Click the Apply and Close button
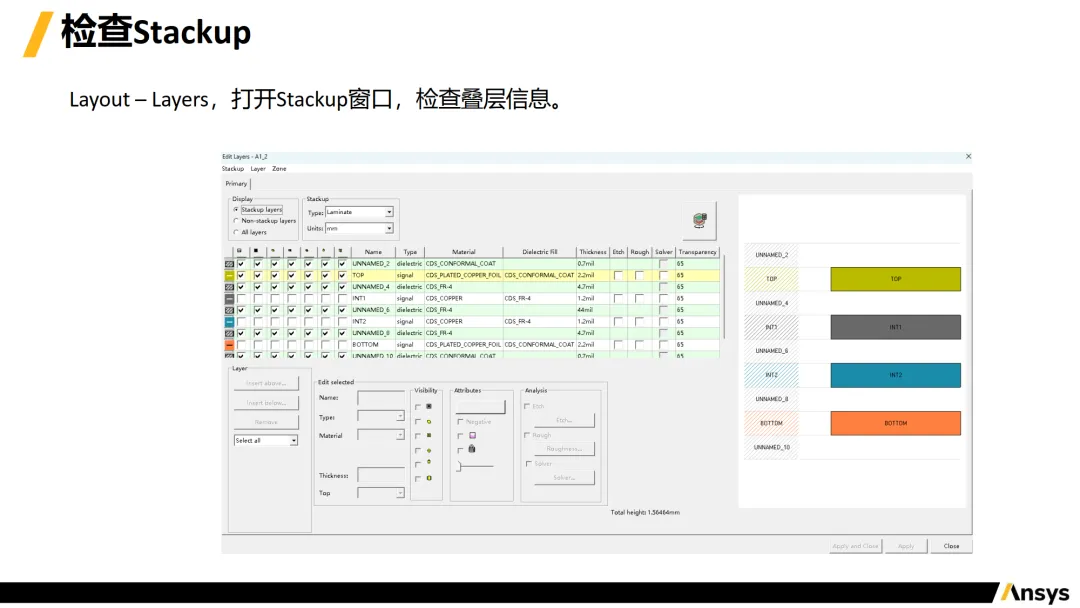 [x=855, y=546]
